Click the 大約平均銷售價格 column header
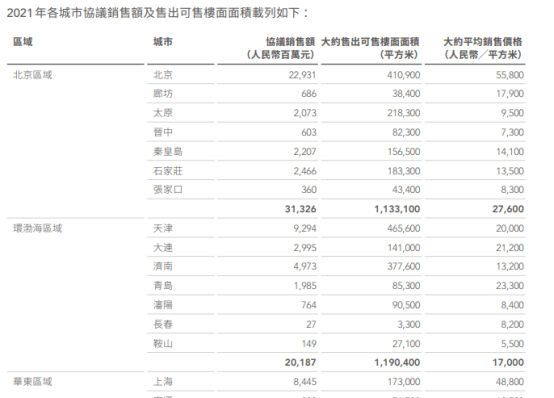Viewport: 554px width, 398px height. pyautogui.click(x=483, y=42)
